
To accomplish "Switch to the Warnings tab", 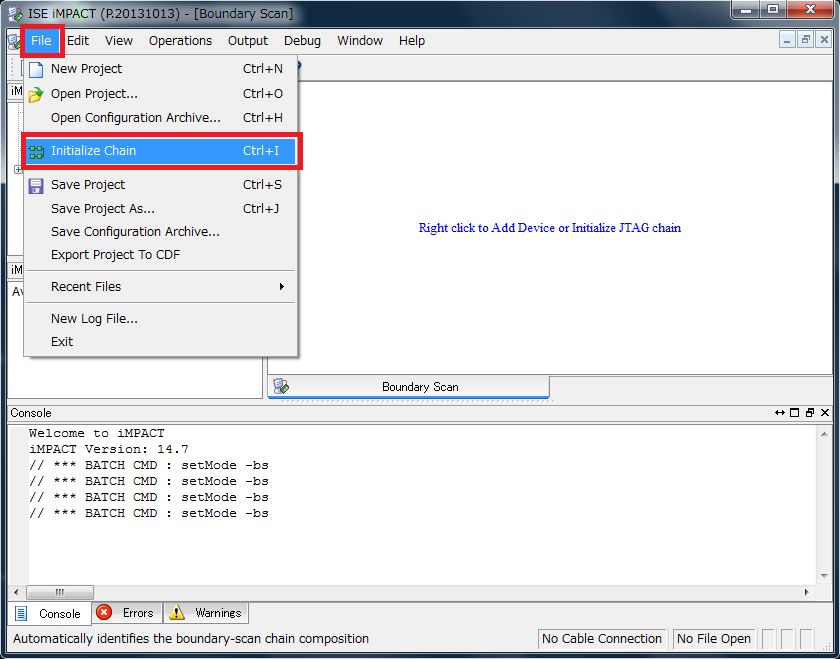I will click(206, 613).
